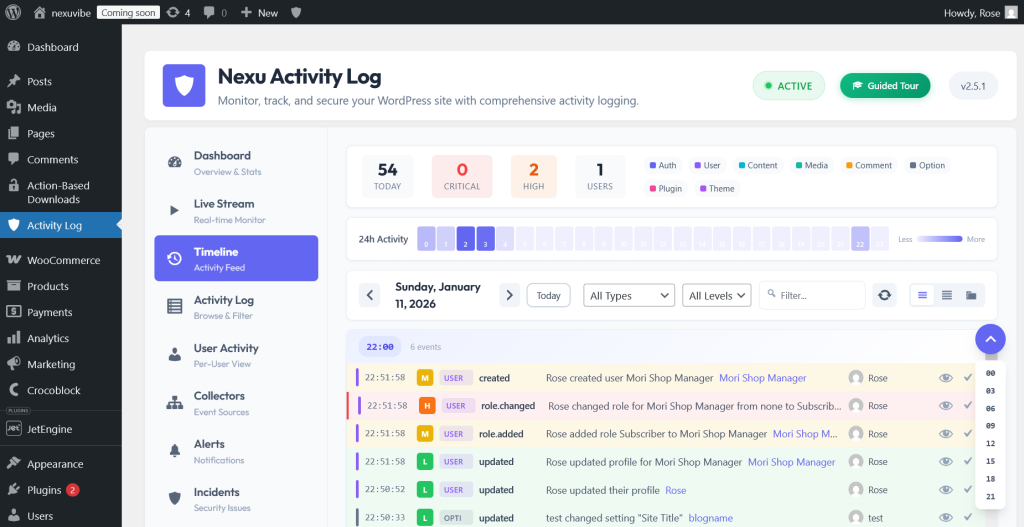The height and width of the screenshot is (527, 1024).
Task: Toggle the Theme category filter chip
Action: (x=717, y=189)
